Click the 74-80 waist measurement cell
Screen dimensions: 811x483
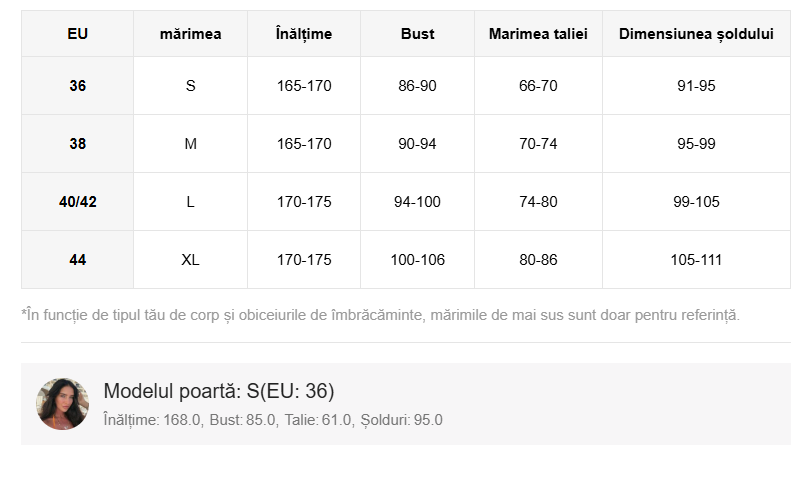(538, 202)
